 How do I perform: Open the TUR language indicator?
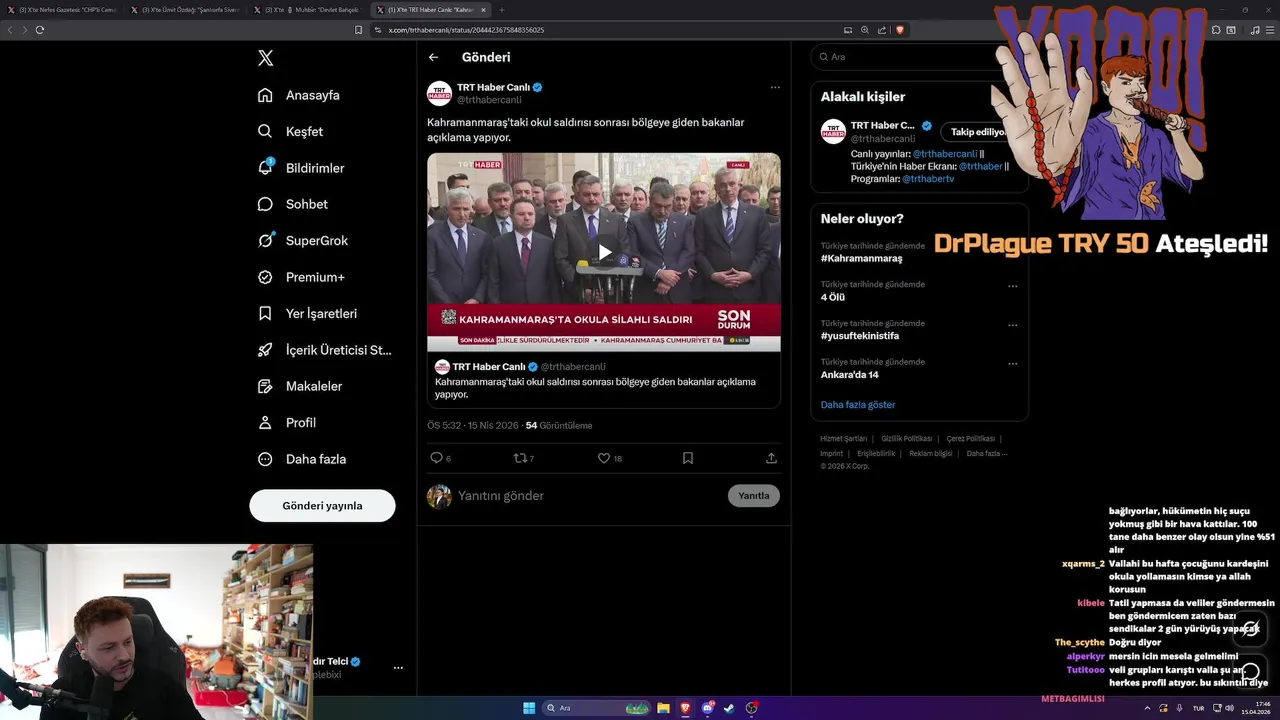1198,708
